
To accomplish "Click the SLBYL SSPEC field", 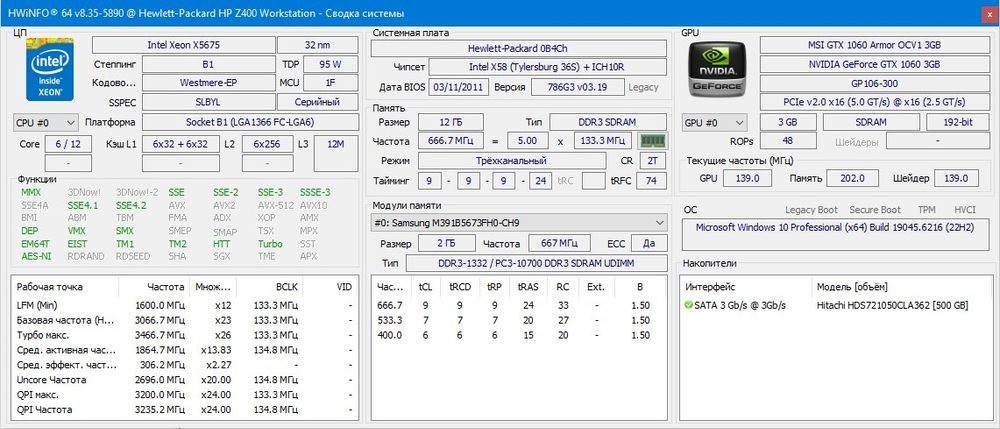I will pos(208,102).
